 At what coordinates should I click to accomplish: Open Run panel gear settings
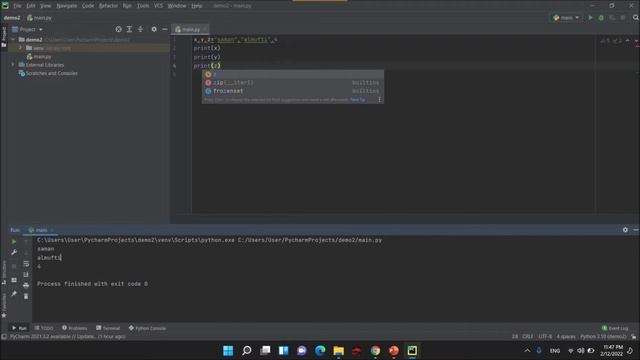(625, 230)
